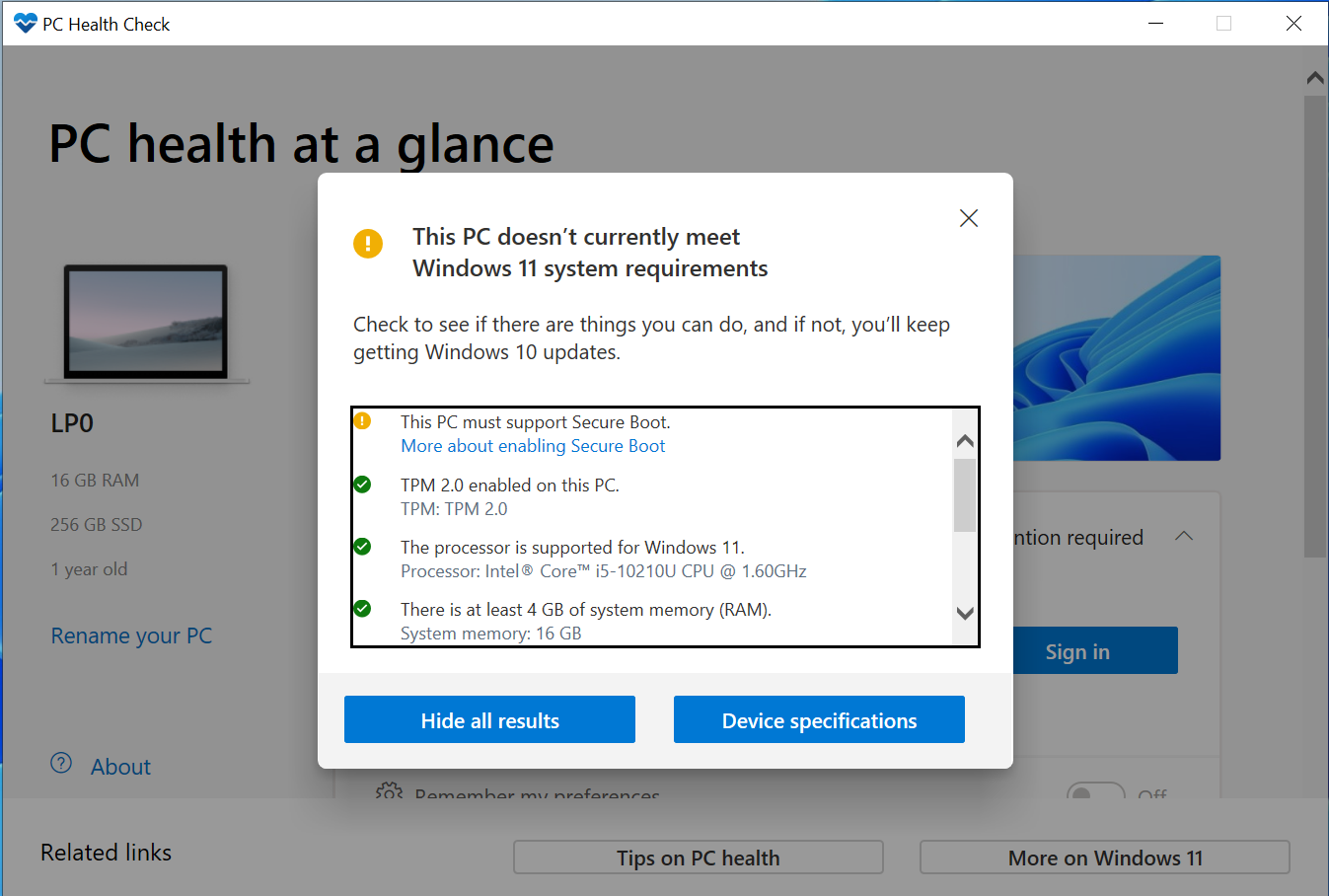Collapse the attention required section chevron

pos(1184,537)
